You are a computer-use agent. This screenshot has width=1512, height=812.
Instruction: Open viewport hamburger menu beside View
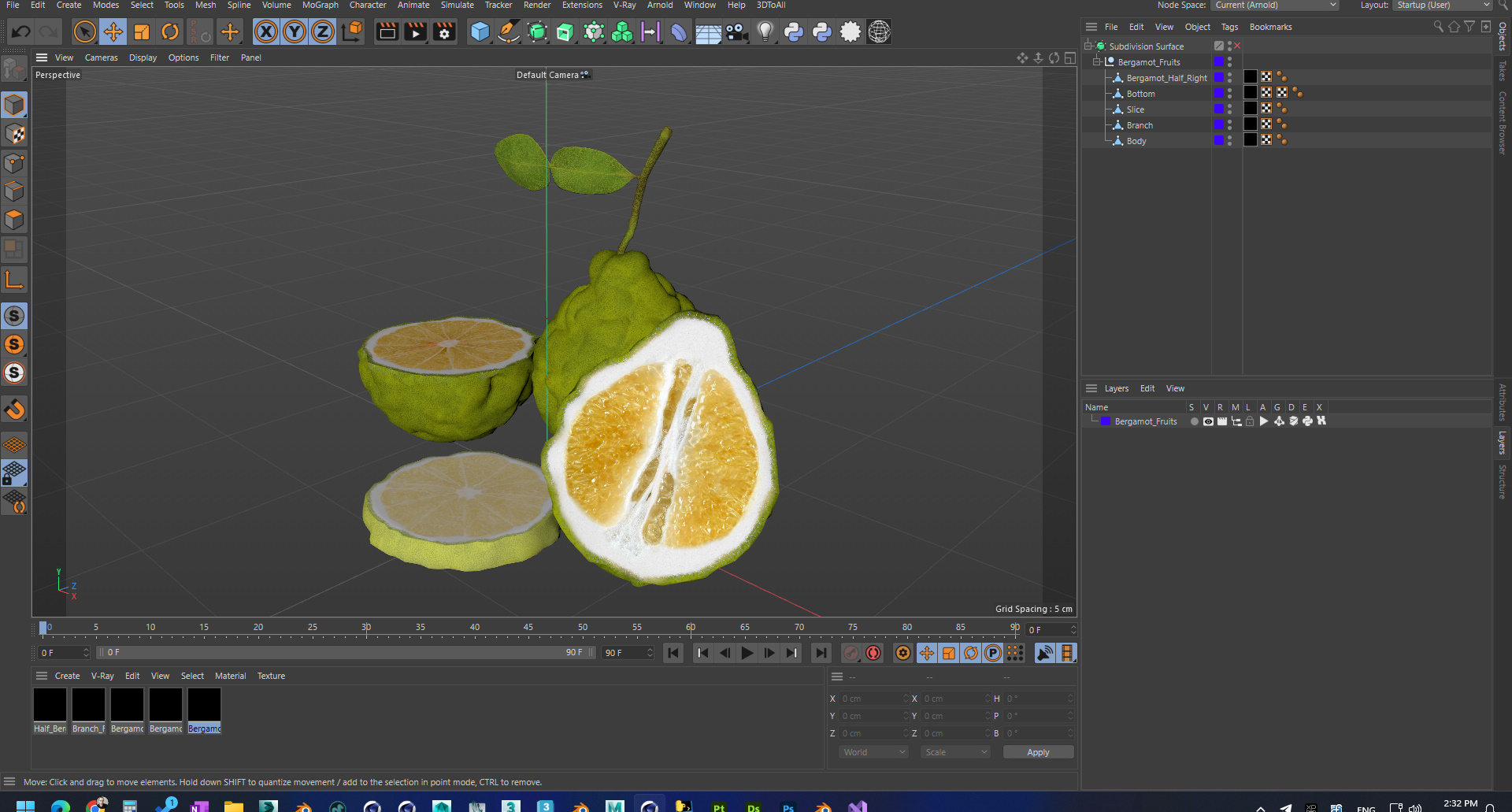tap(42, 57)
